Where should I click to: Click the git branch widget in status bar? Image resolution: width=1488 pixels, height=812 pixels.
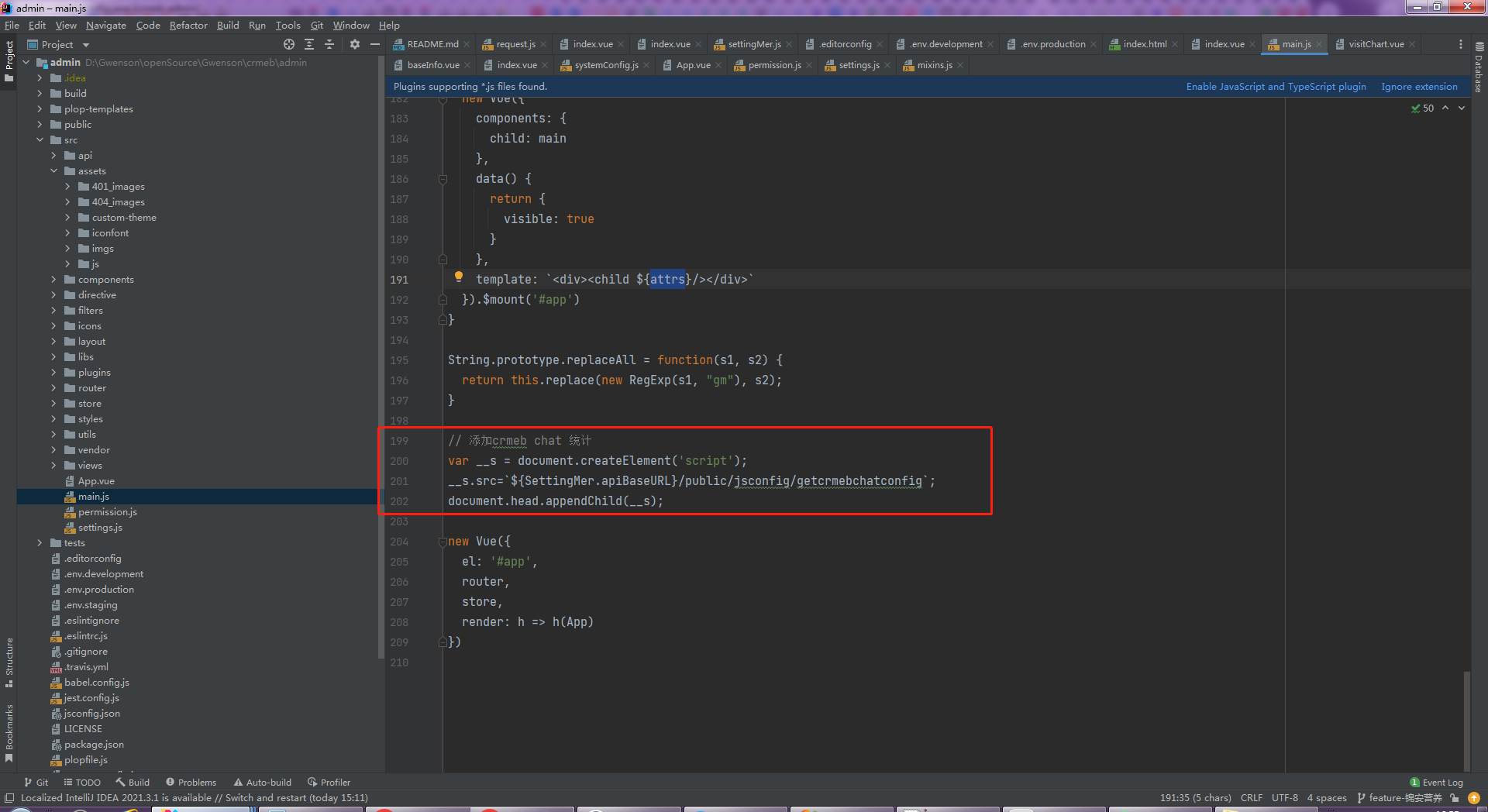tap(1400, 798)
